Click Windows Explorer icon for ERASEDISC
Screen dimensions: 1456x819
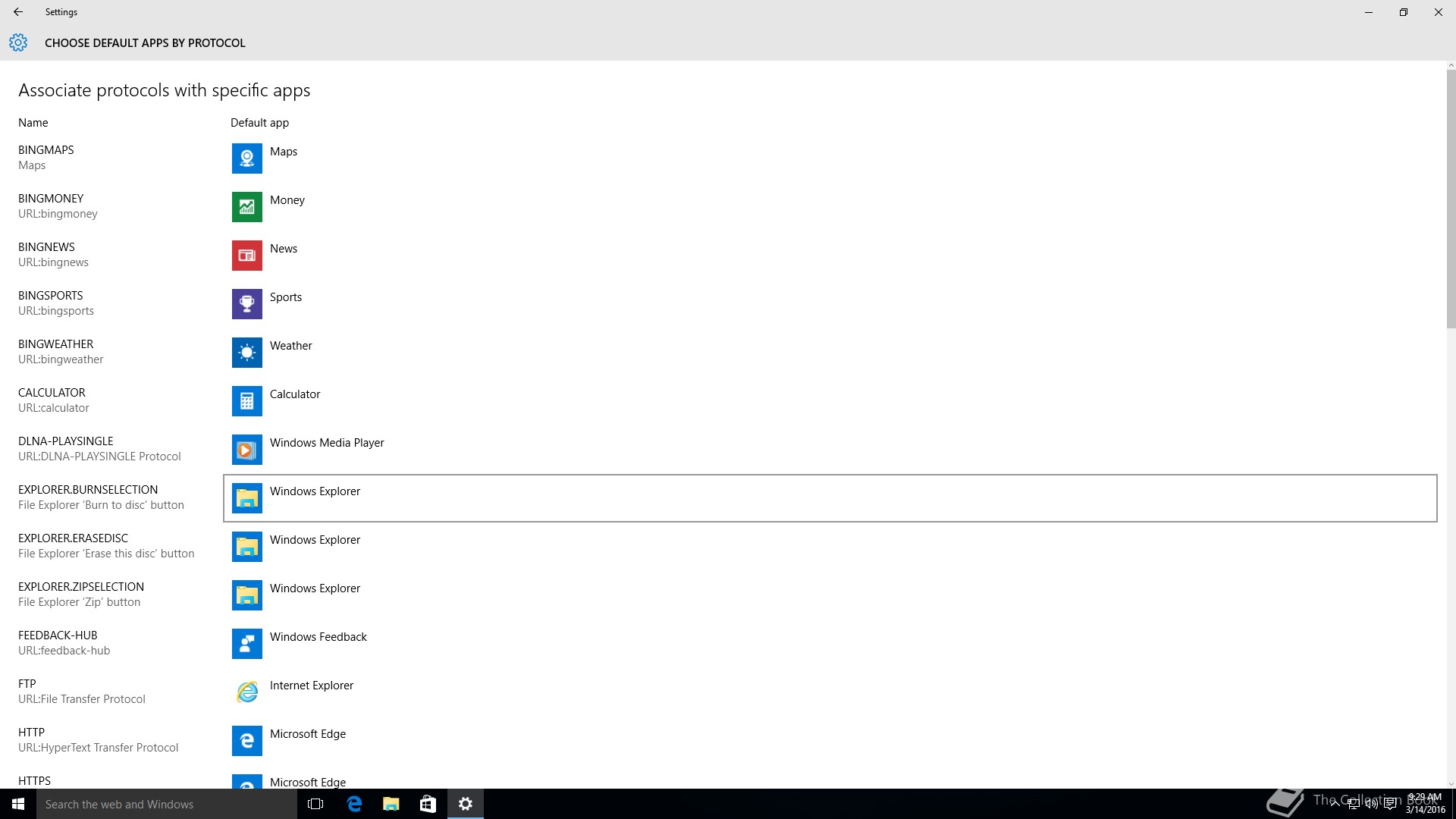(246, 547)
